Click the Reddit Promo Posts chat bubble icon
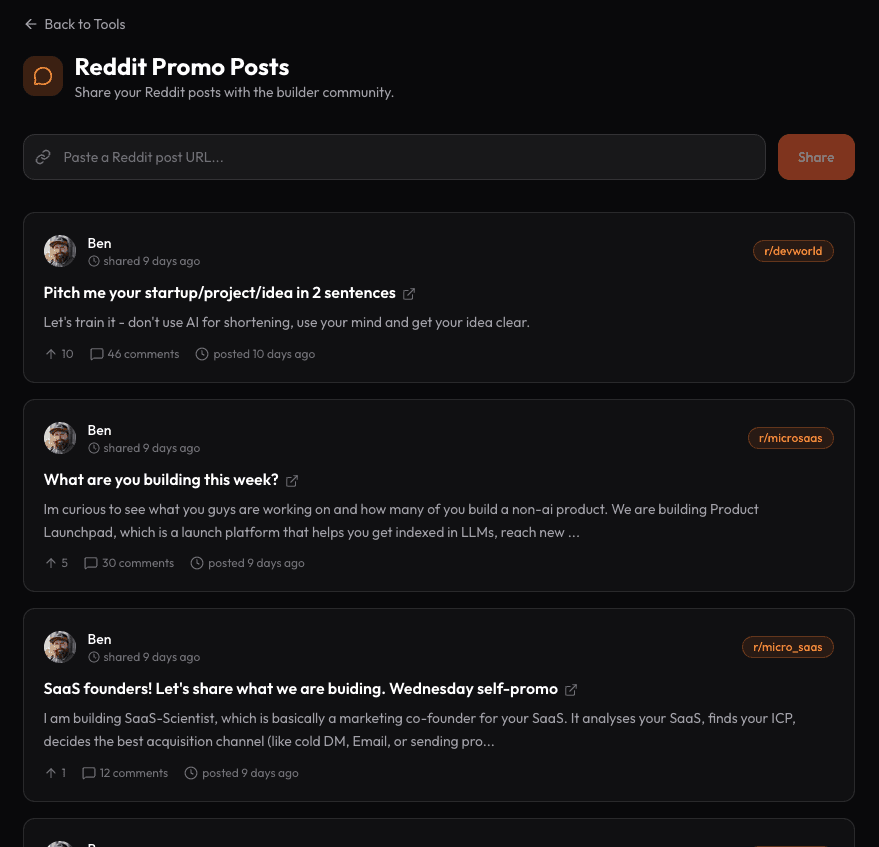879x847 pixels. click(43, 76)
